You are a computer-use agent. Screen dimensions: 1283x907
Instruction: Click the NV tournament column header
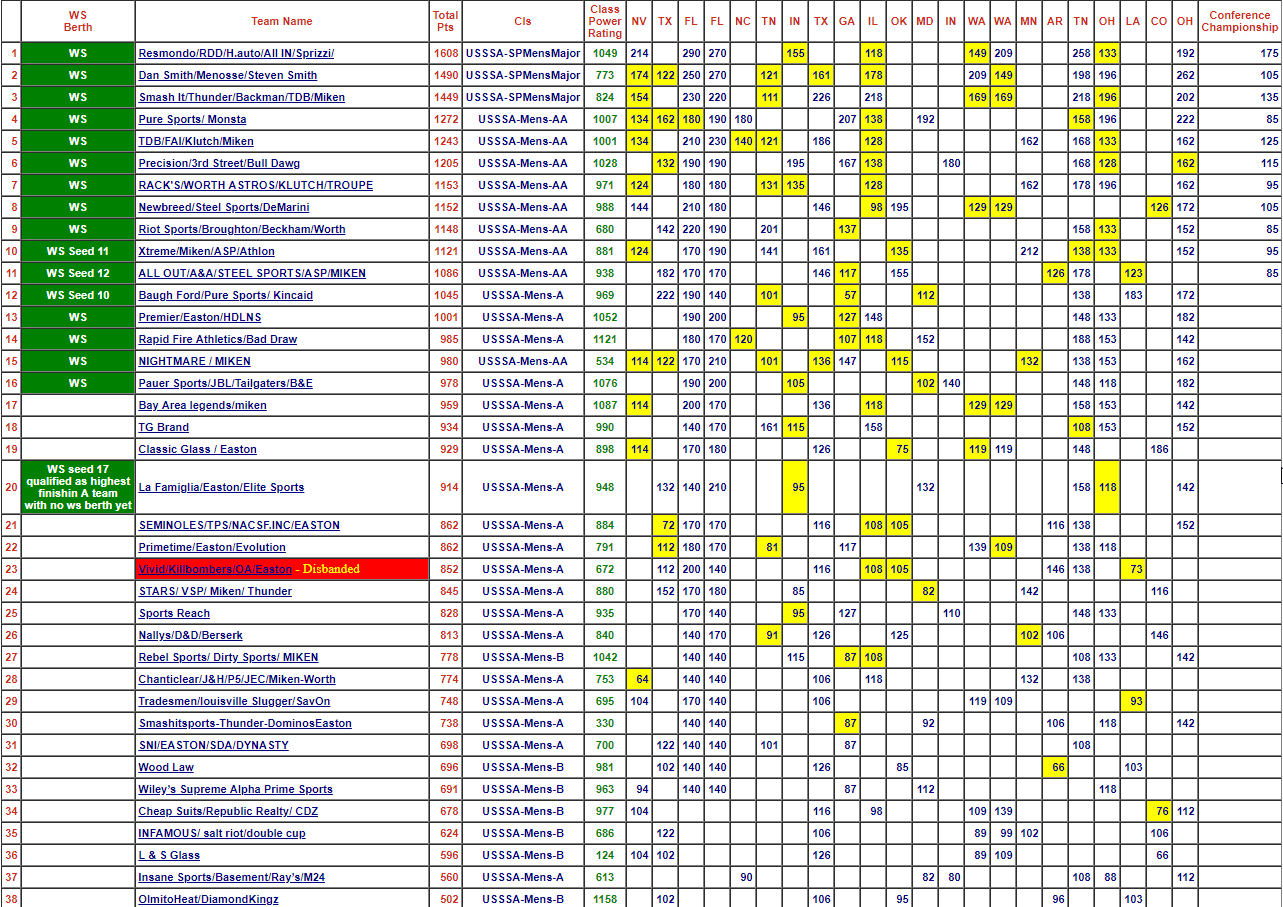(x=639, y=21)
